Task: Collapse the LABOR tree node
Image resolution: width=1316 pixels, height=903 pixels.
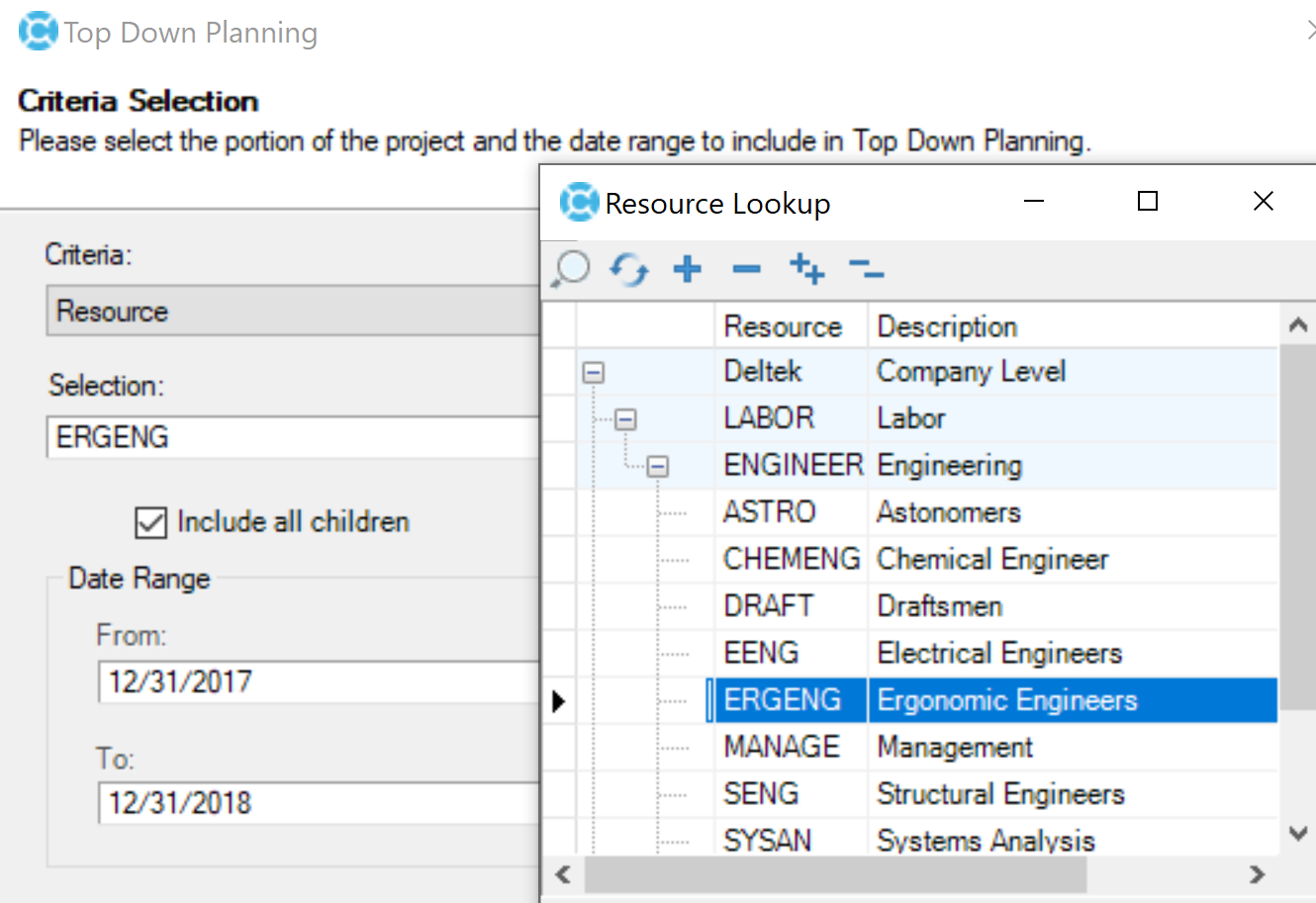Action: pos(625,419)
